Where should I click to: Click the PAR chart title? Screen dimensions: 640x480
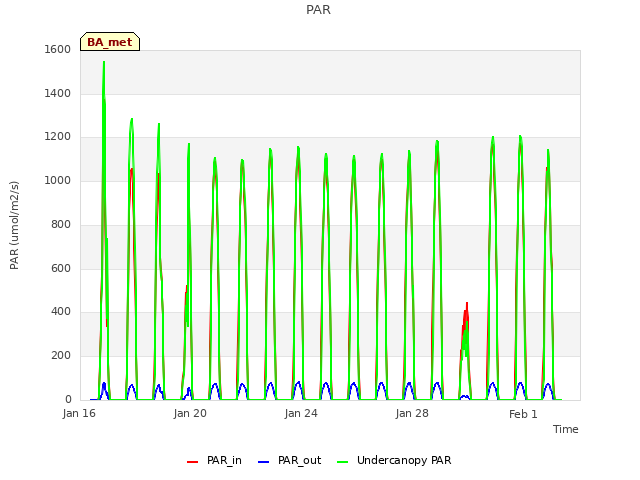pos(318,10)
